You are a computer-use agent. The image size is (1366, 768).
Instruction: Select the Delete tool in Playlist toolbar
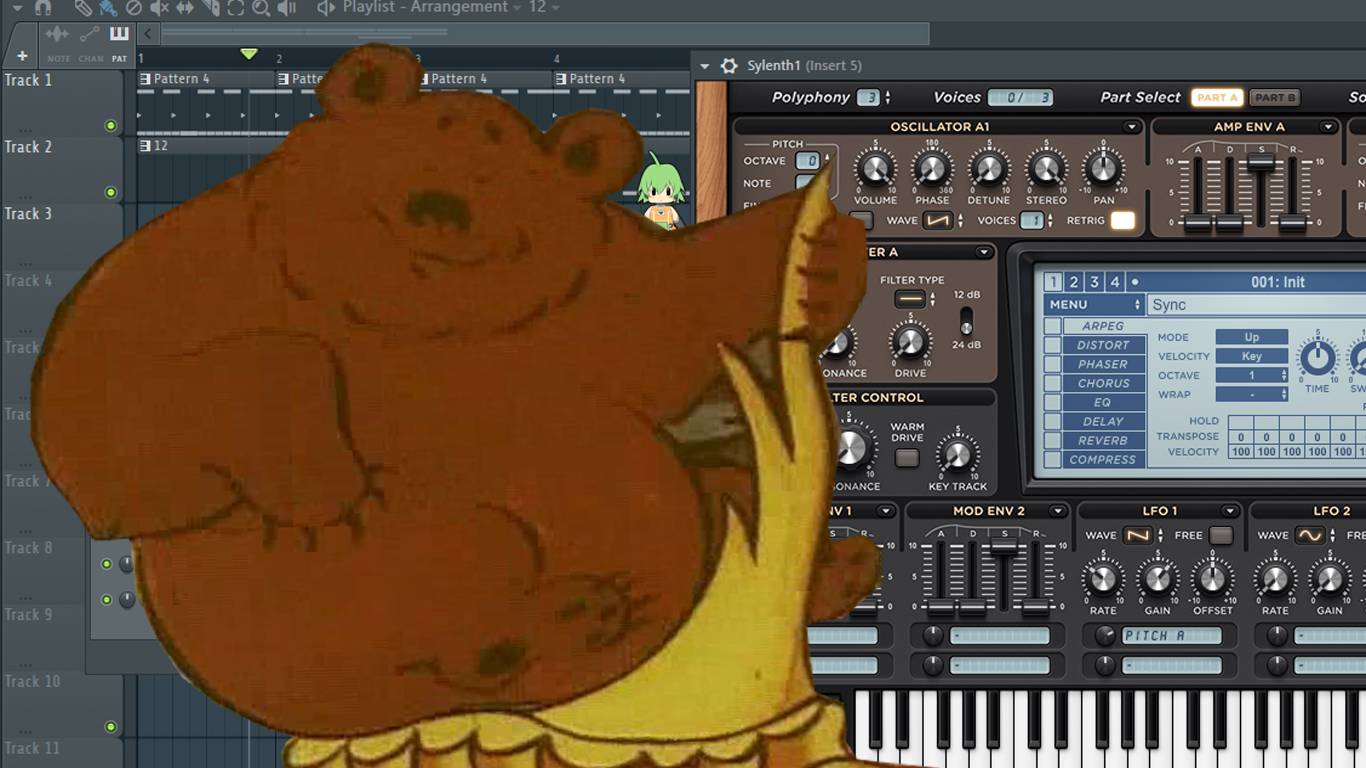tap(133, 7)
